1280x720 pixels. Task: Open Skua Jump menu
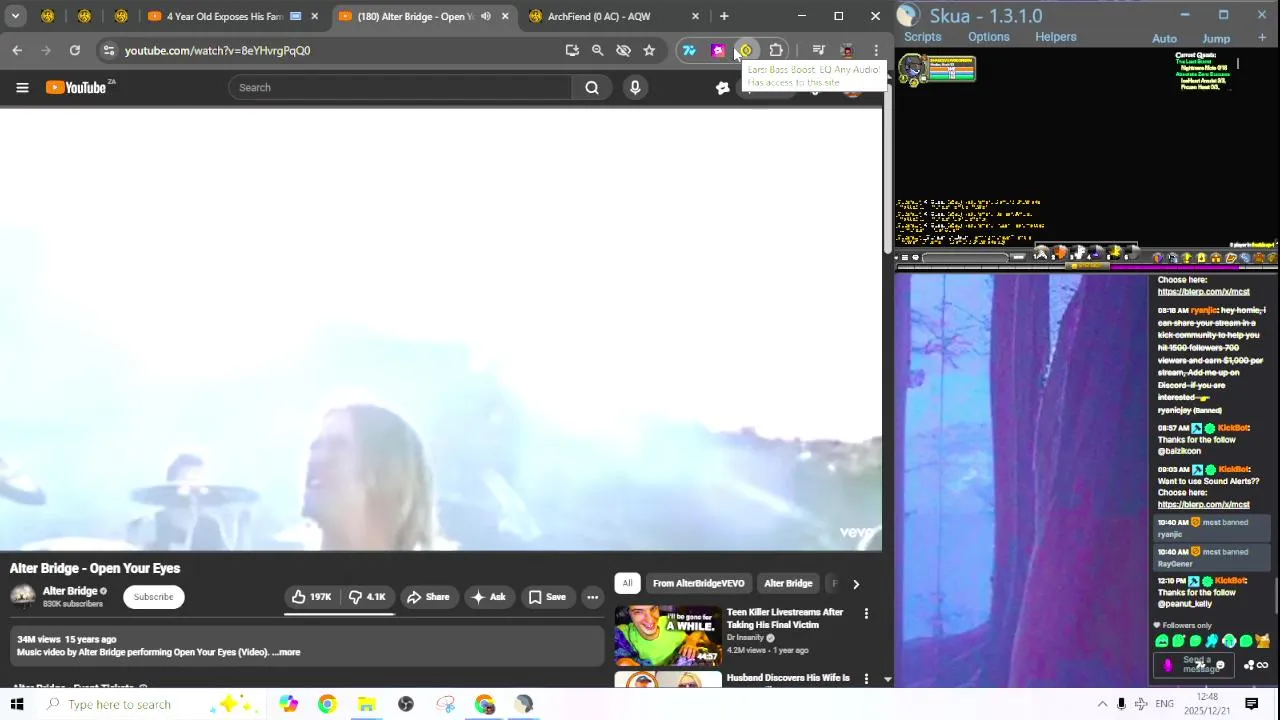(1216, 39)
